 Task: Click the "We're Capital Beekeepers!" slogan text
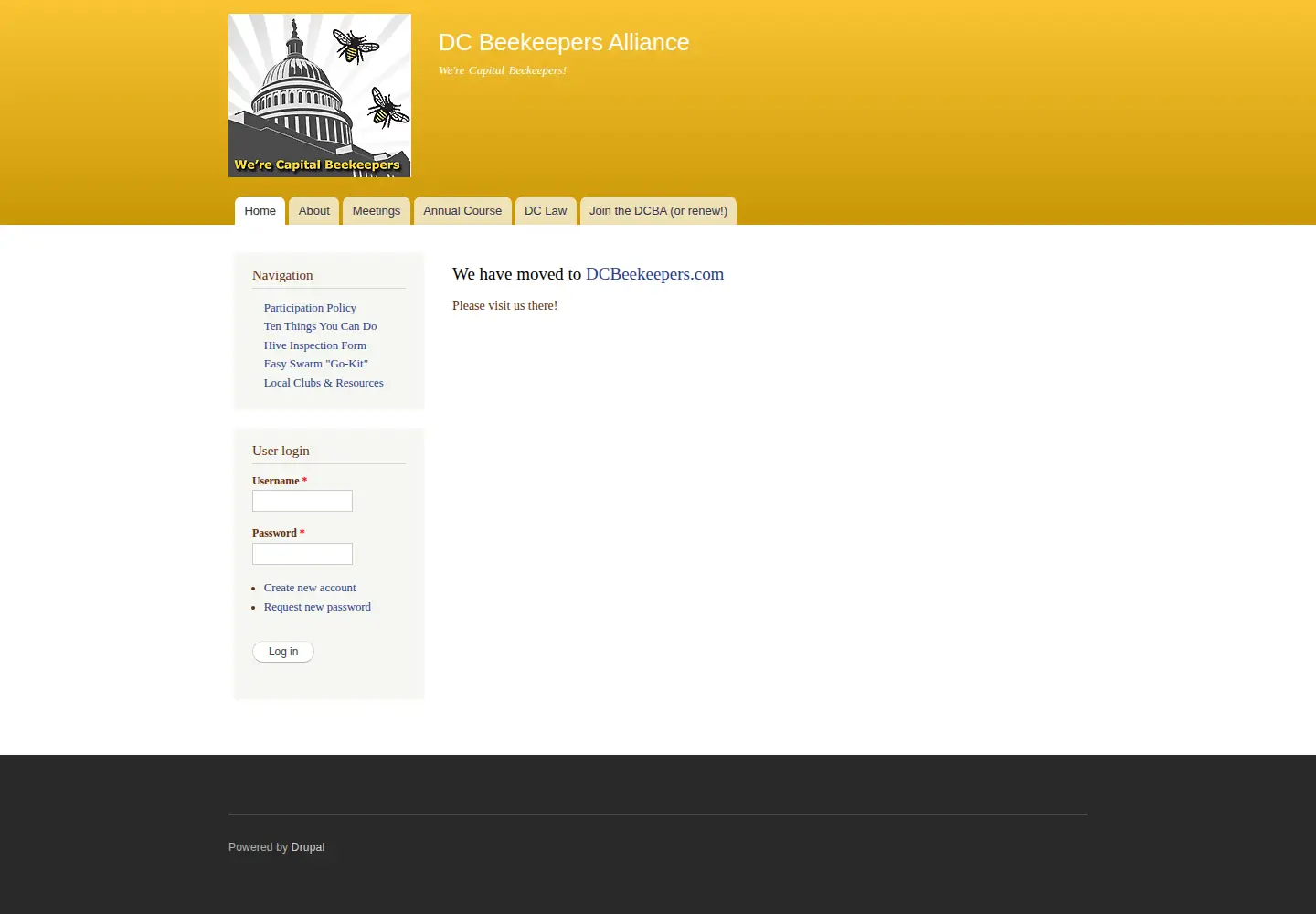tap(503, 70)
